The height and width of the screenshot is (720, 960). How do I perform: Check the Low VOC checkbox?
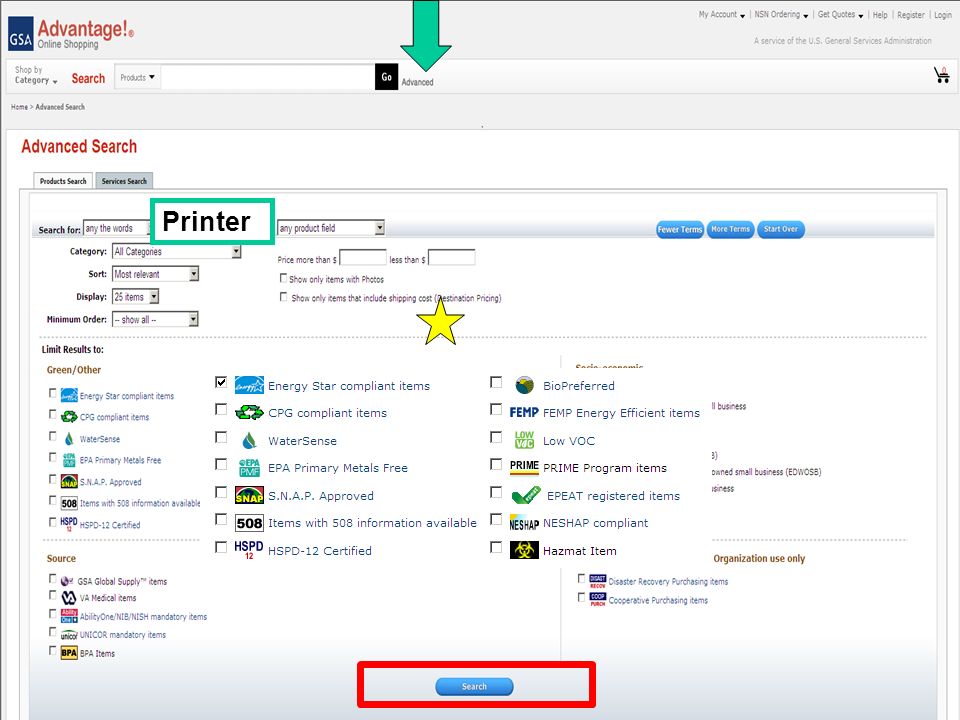[x=497, y=437]
